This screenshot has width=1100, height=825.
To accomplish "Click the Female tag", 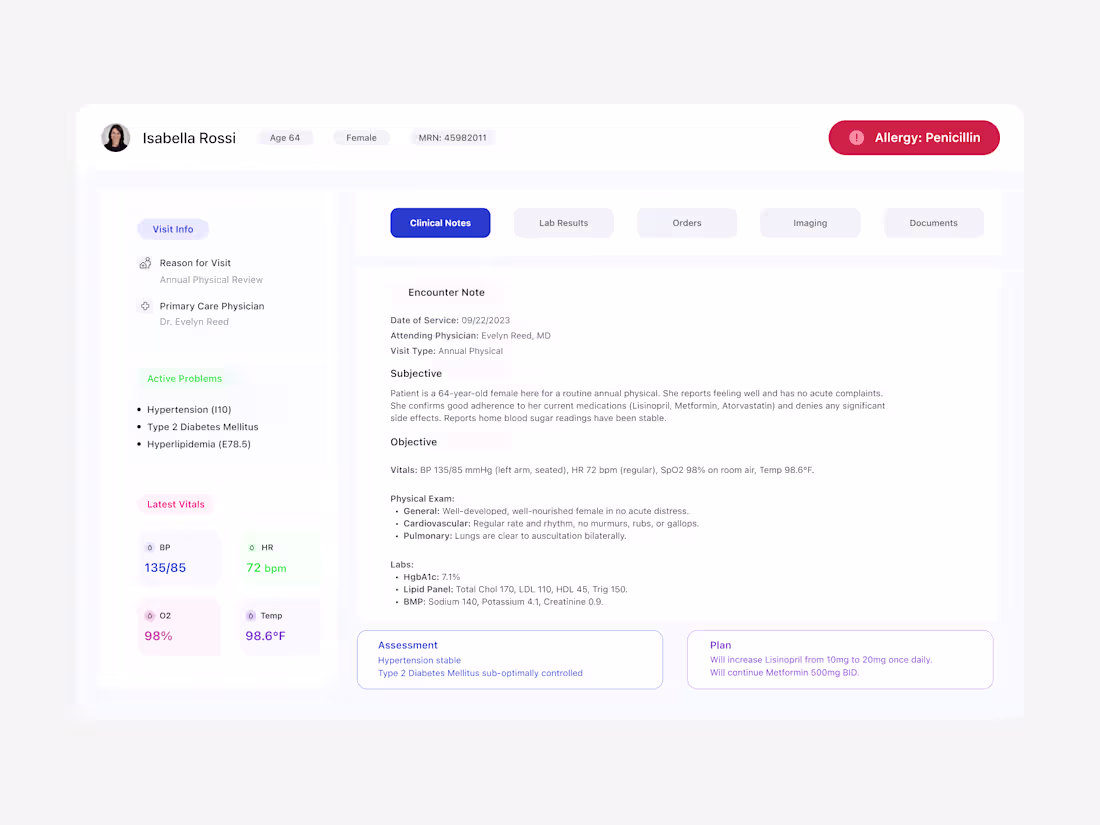I will point(361,138).
